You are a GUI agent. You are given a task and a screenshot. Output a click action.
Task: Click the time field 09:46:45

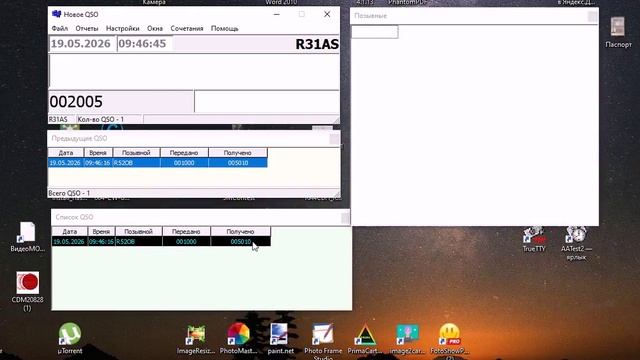[144, 44]
